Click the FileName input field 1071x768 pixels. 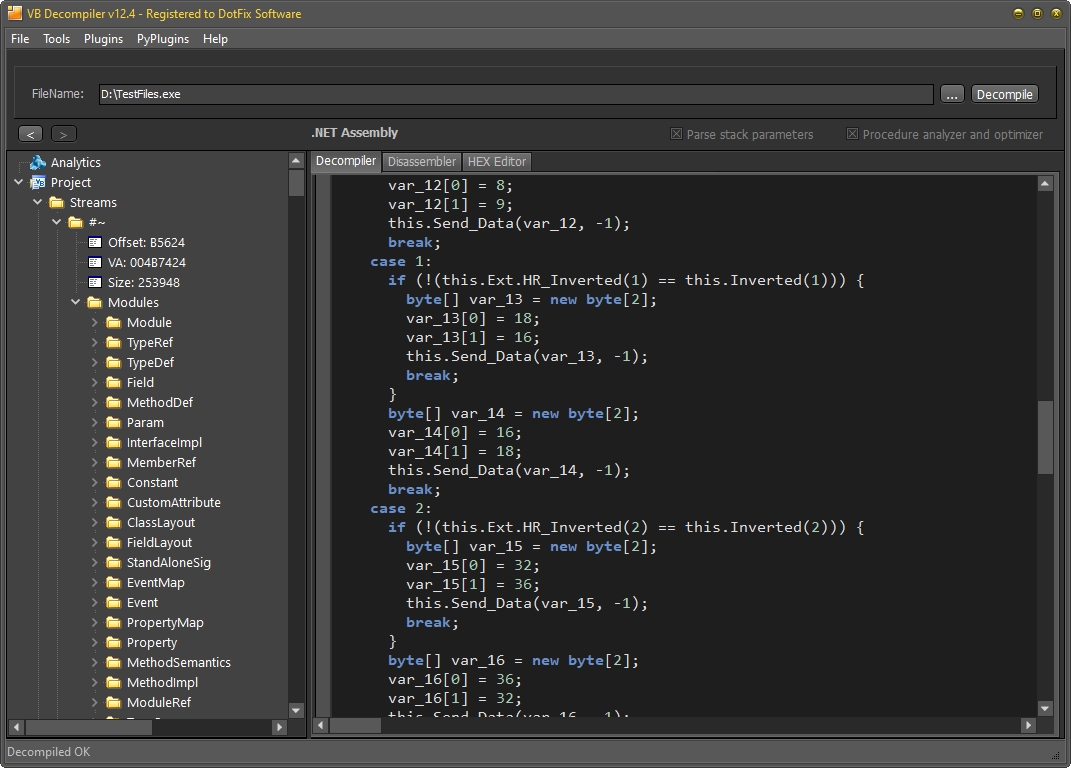[516, 94]
